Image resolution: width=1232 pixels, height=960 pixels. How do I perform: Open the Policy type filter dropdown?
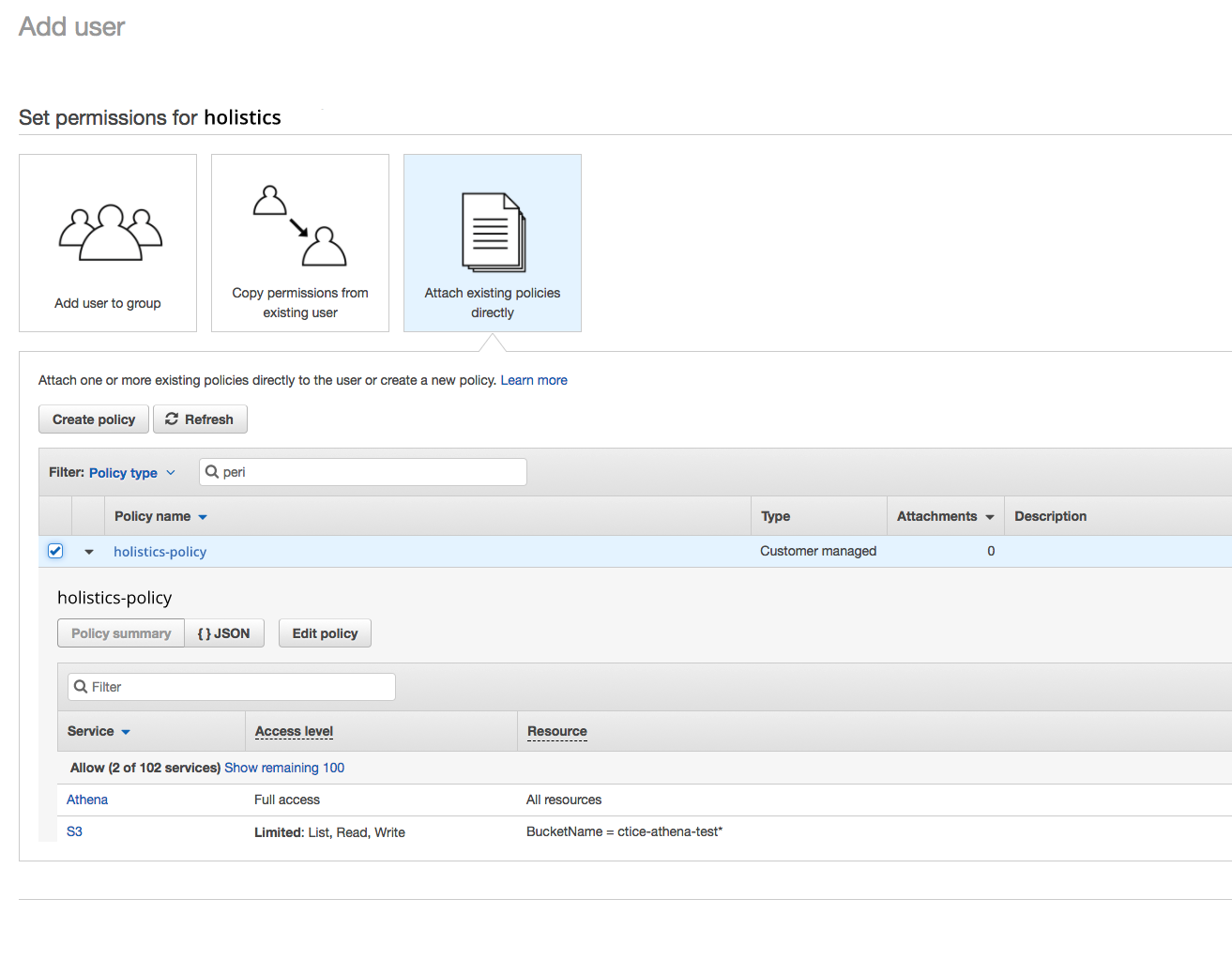tap(131, 473)
